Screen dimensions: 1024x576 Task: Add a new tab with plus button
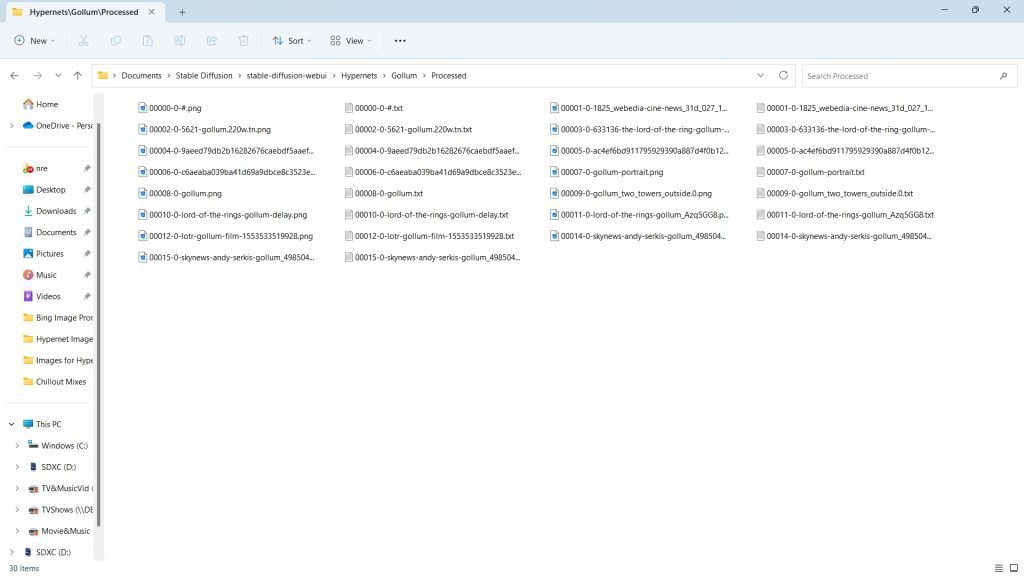(182, 12)
